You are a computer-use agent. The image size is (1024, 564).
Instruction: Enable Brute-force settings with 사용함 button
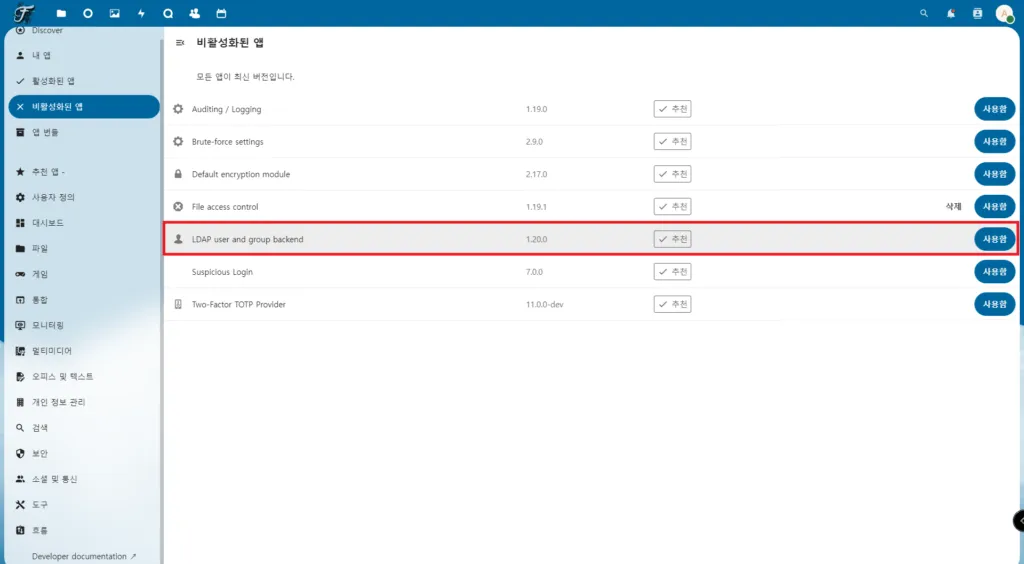(995, 142)
